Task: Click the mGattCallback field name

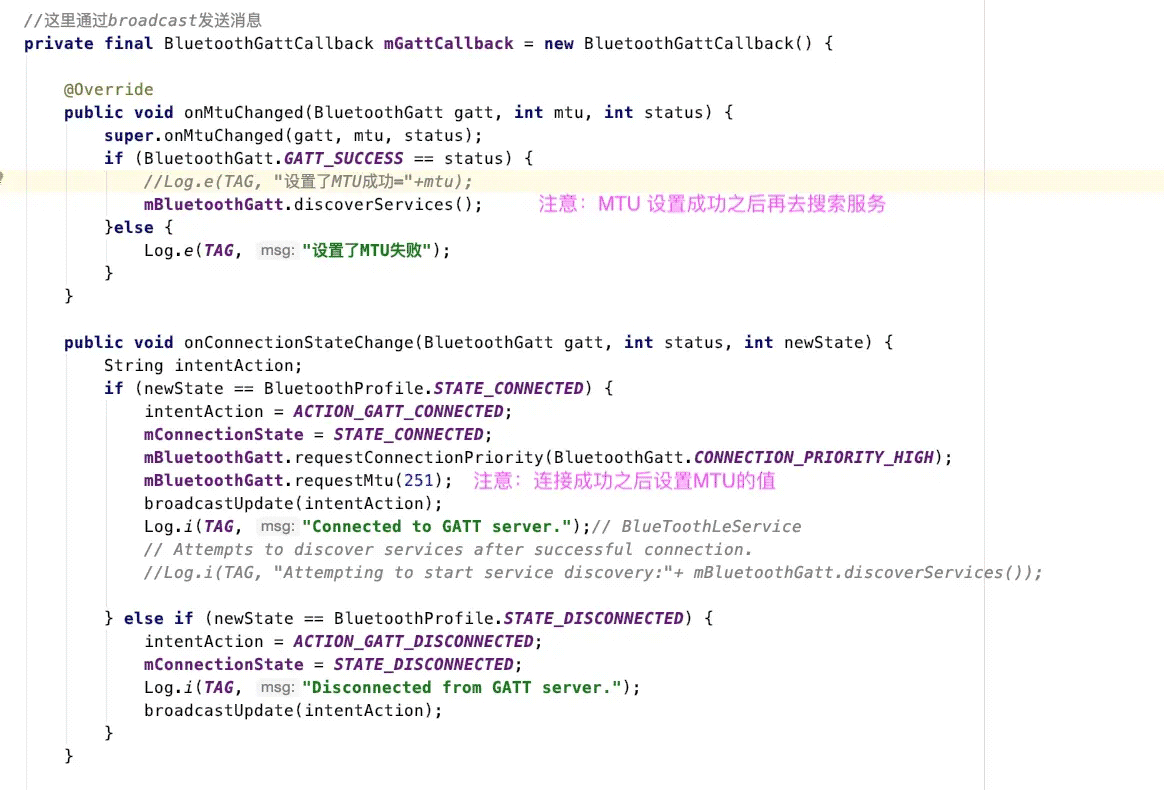Action: coord(448,44)
